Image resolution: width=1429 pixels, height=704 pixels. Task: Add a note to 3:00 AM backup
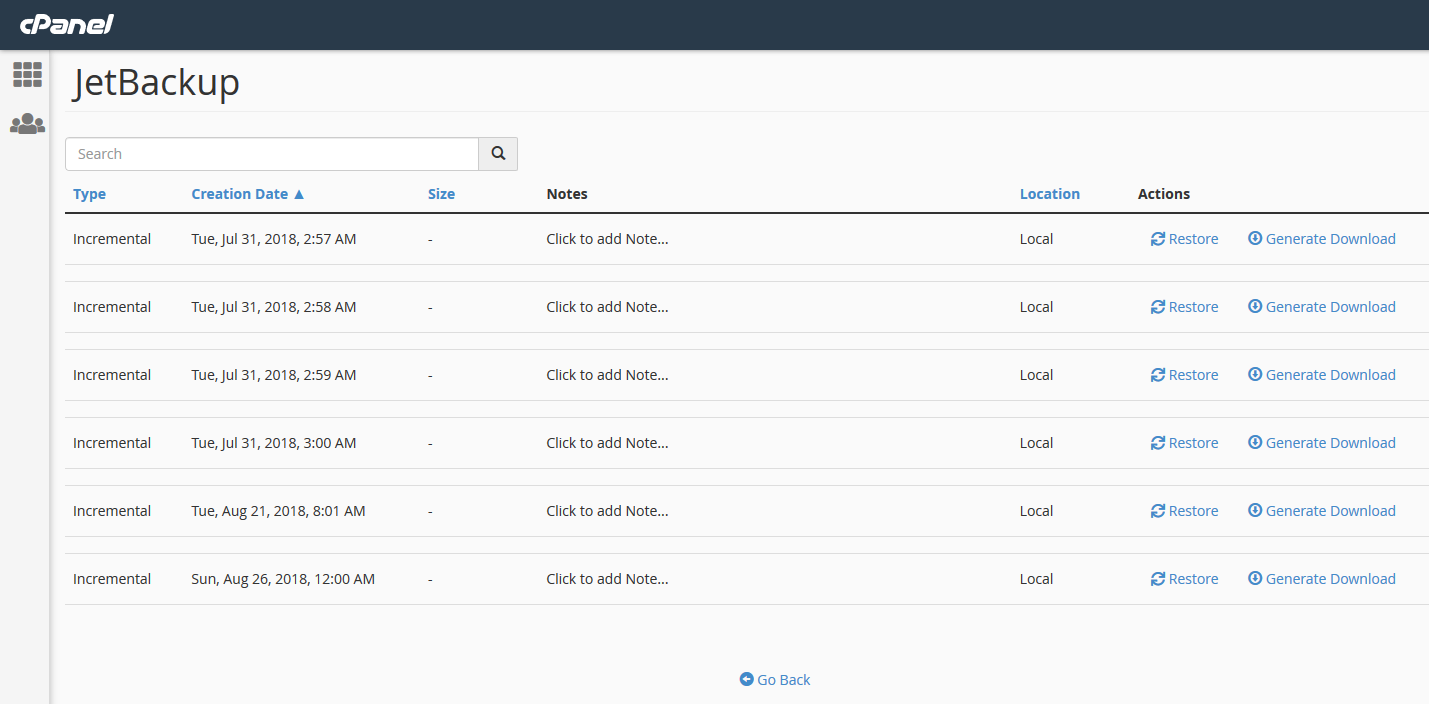click(x=607, y=443)
